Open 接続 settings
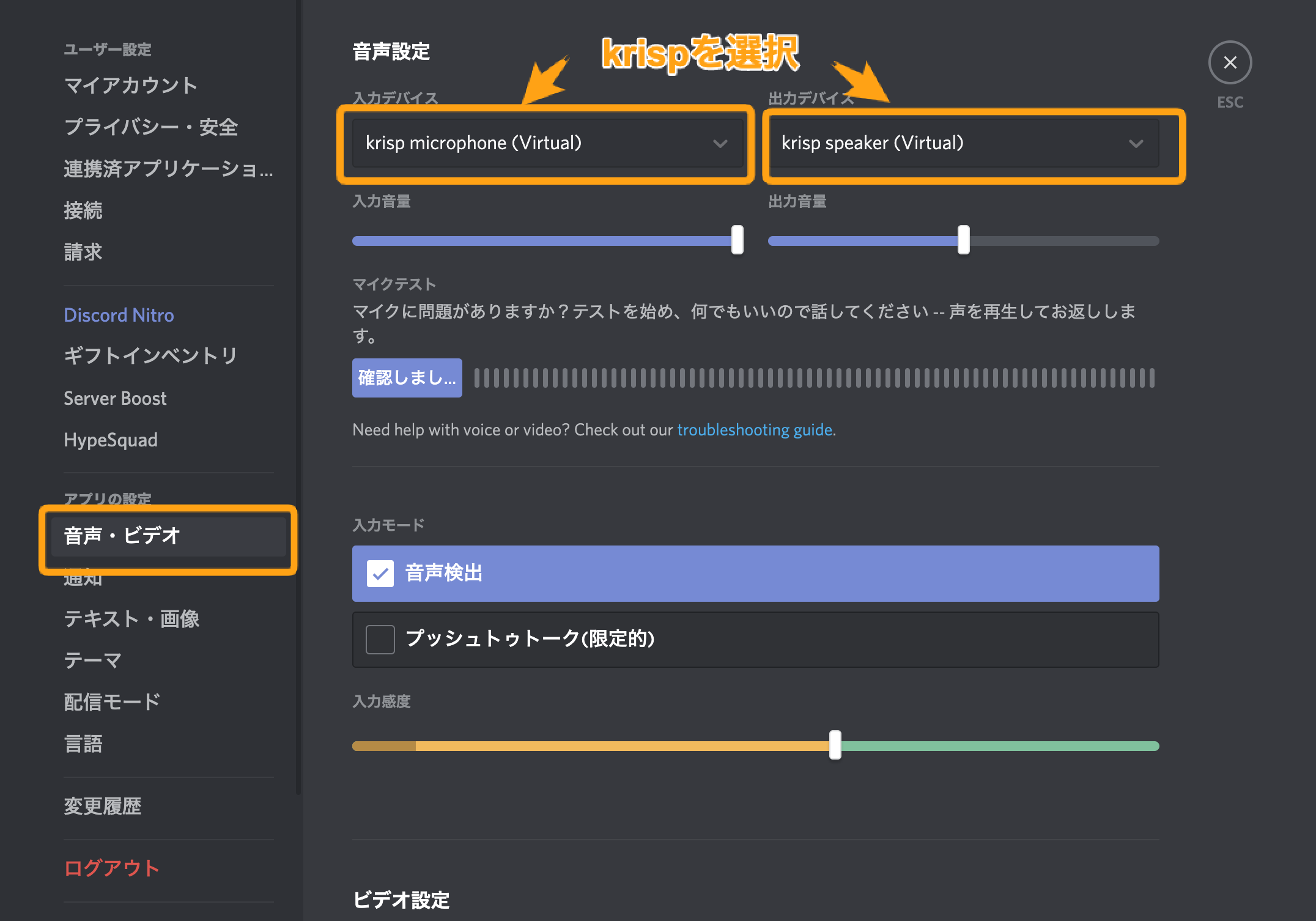 point(83,210)
